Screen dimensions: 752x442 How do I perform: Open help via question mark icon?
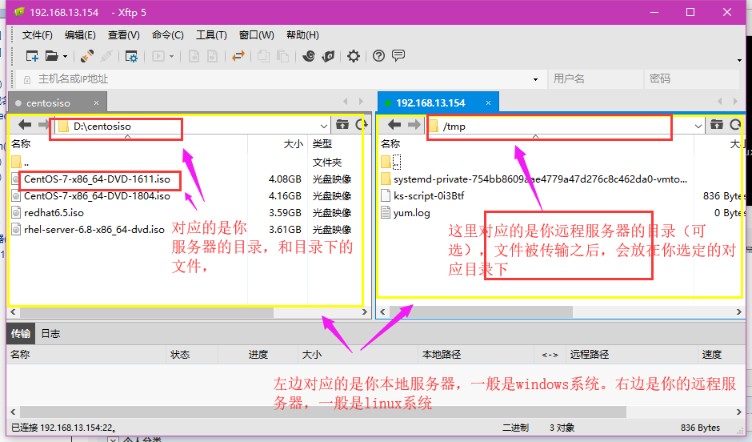pyautogui.click(x=379, y=56)
